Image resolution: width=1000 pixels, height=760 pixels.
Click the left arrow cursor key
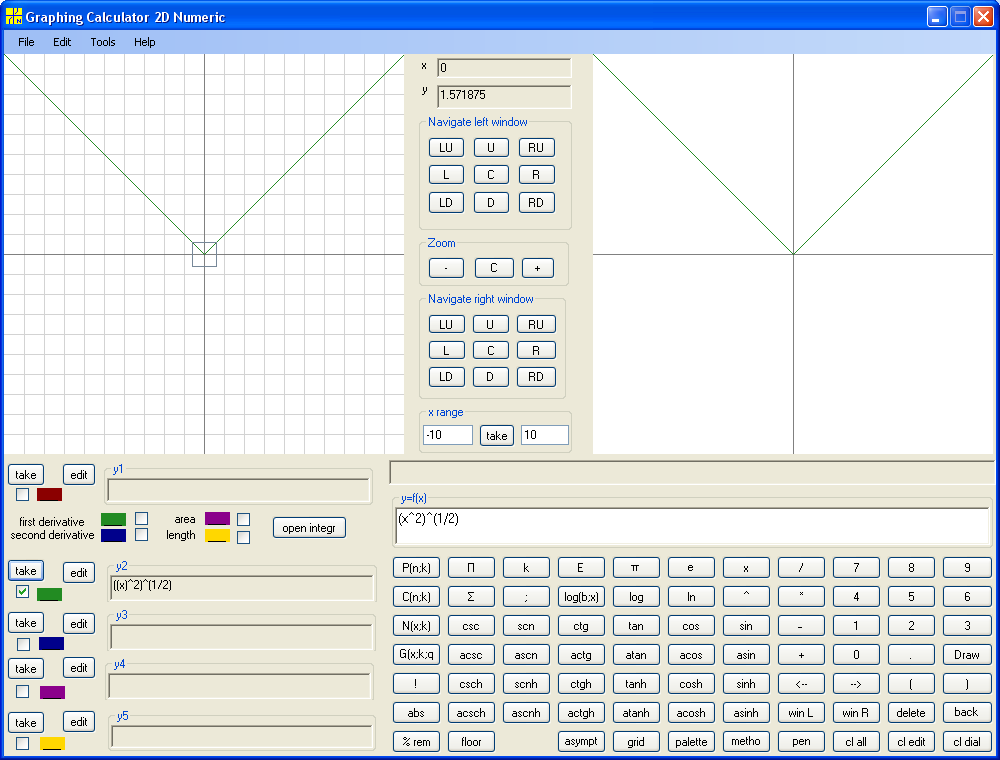coord(801,683)
